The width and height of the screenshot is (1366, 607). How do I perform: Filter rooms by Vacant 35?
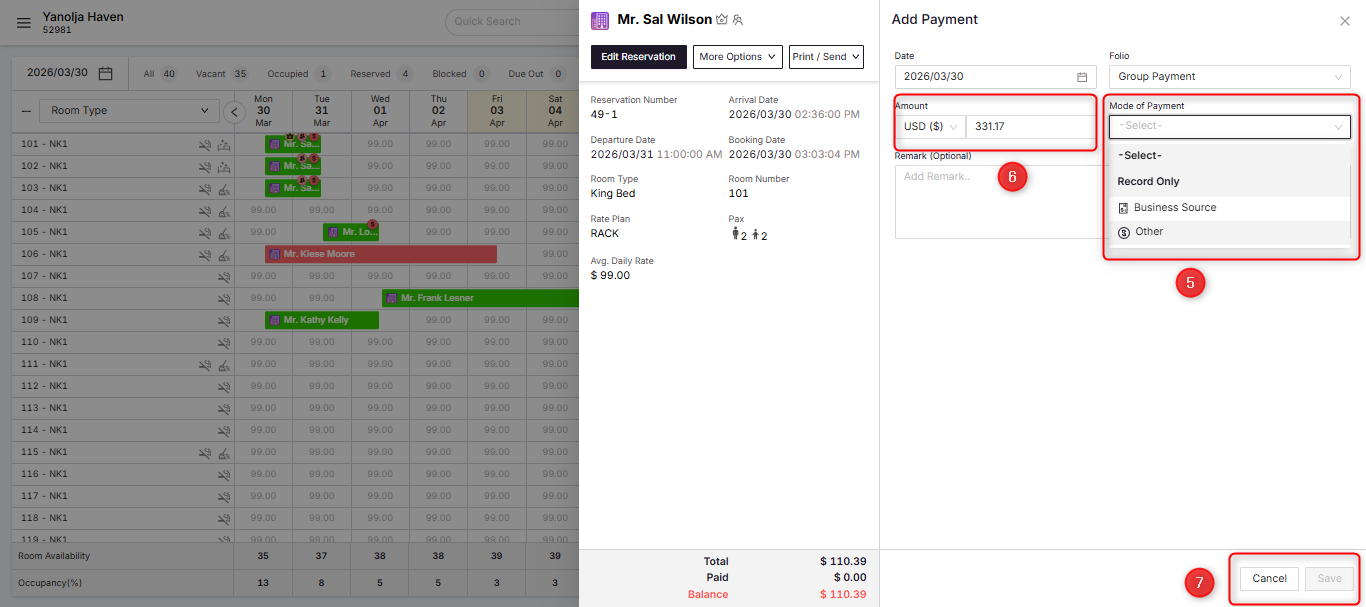[x=222, y=74]
